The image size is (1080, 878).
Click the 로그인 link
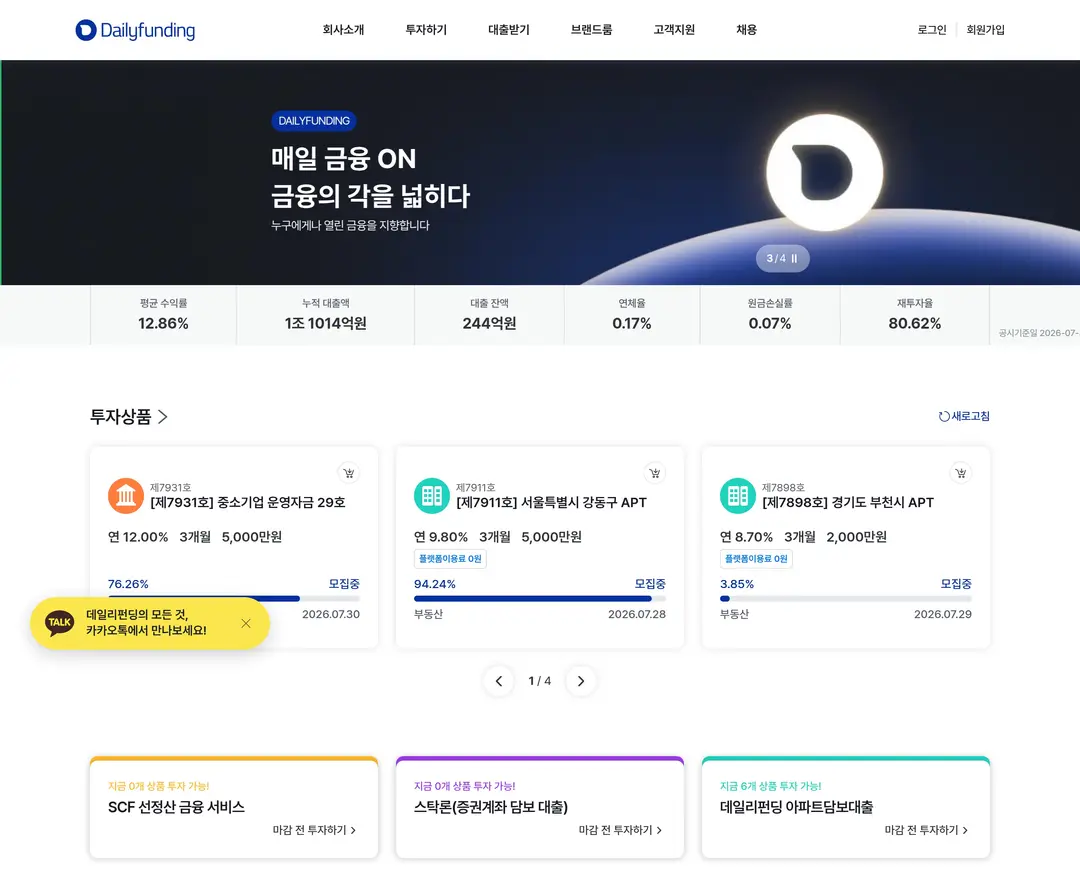(x=932, y=30)
